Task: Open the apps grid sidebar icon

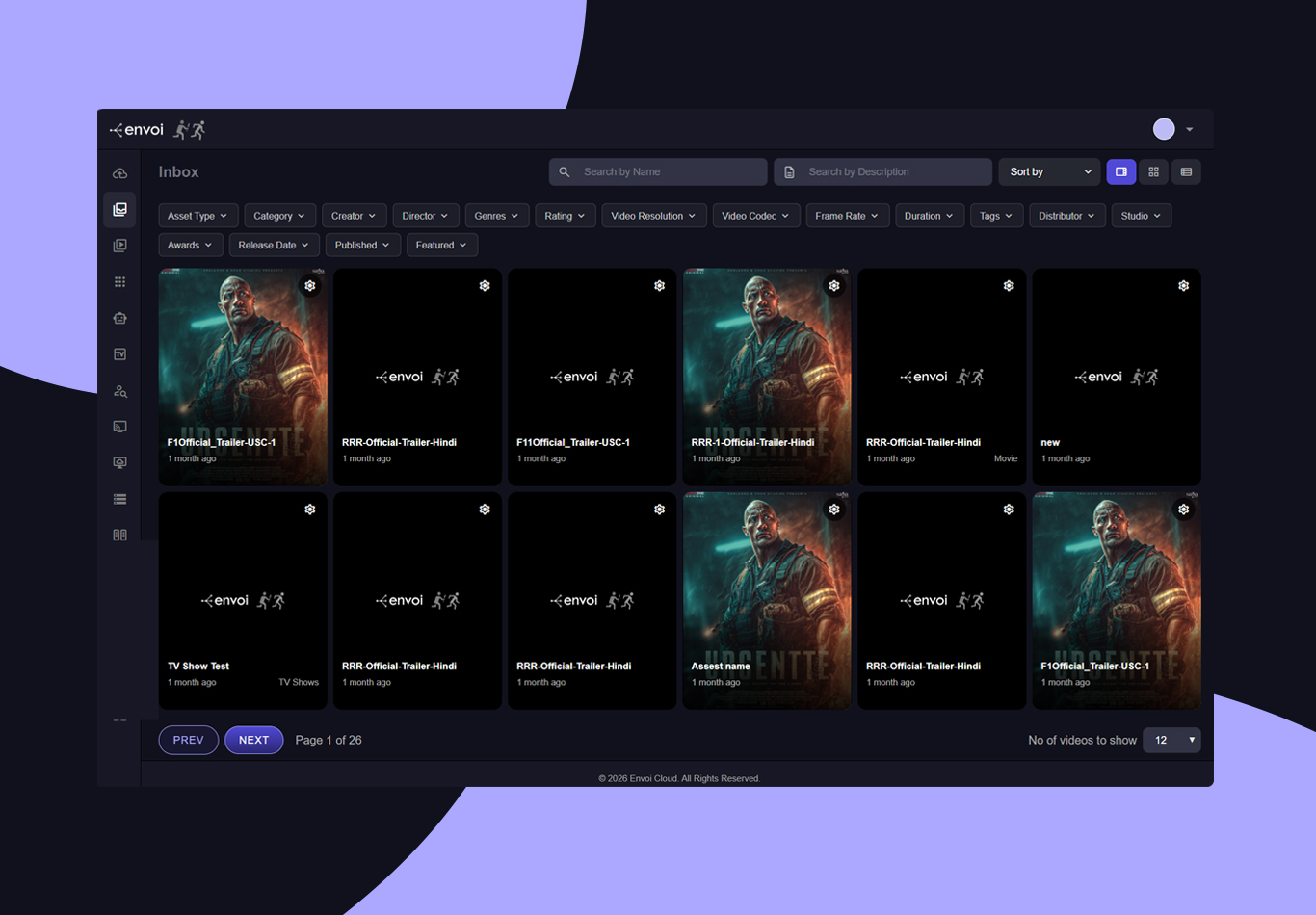Action: point(119,282)
